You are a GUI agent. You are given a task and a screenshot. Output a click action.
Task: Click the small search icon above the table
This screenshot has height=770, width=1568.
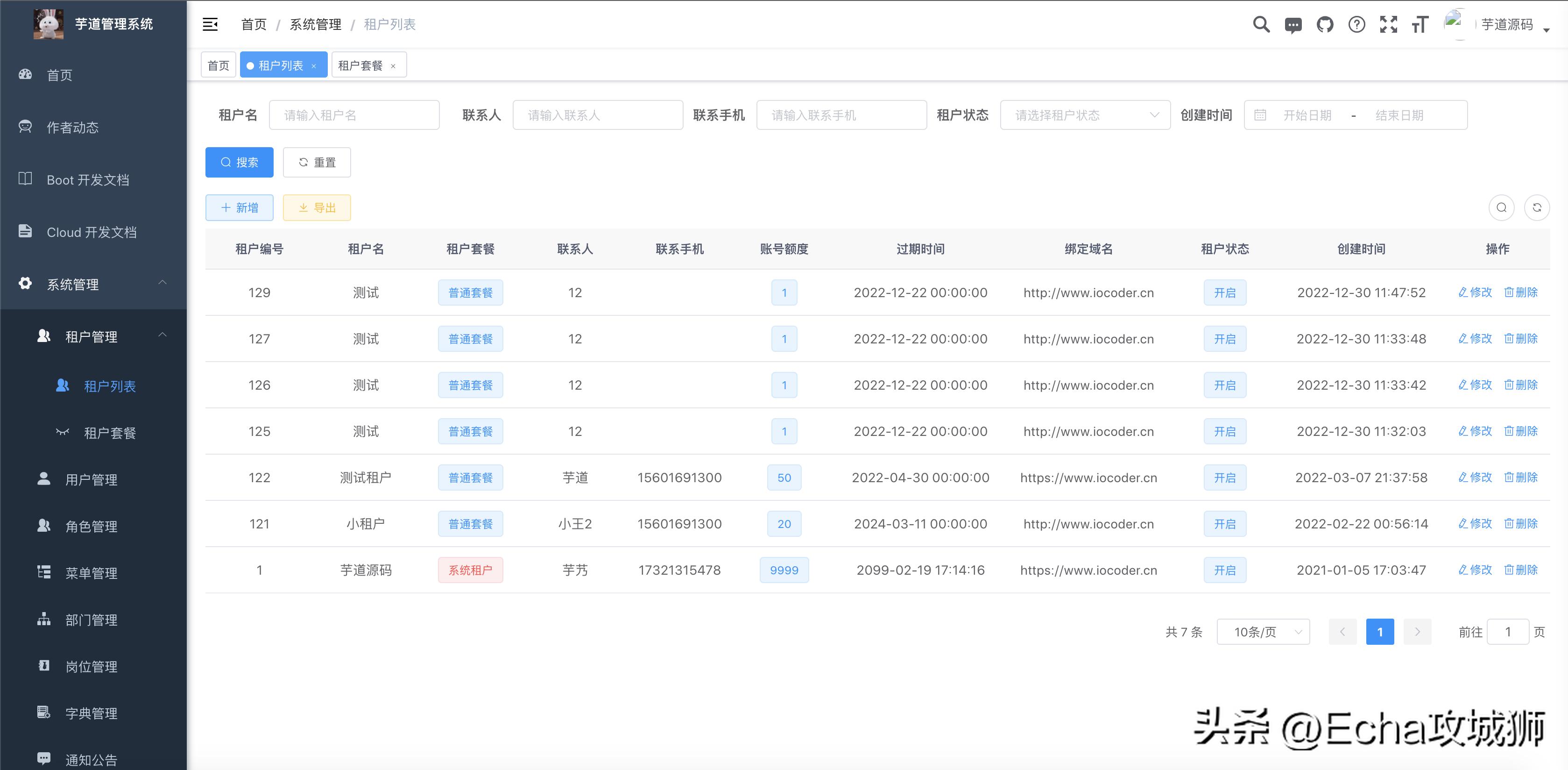(1501, 207)
